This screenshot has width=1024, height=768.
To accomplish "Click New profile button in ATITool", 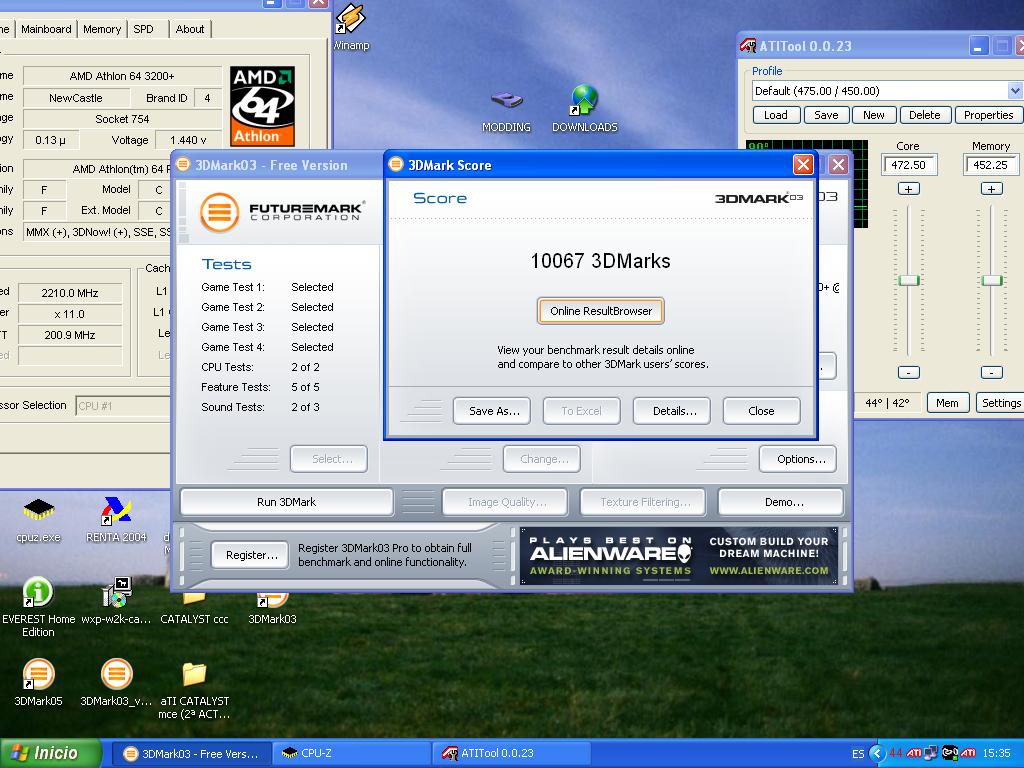I will click(x=874, y=115).
